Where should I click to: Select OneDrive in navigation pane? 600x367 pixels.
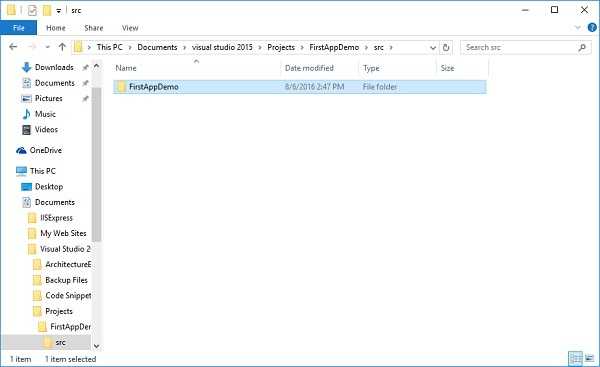coord(46,150)
